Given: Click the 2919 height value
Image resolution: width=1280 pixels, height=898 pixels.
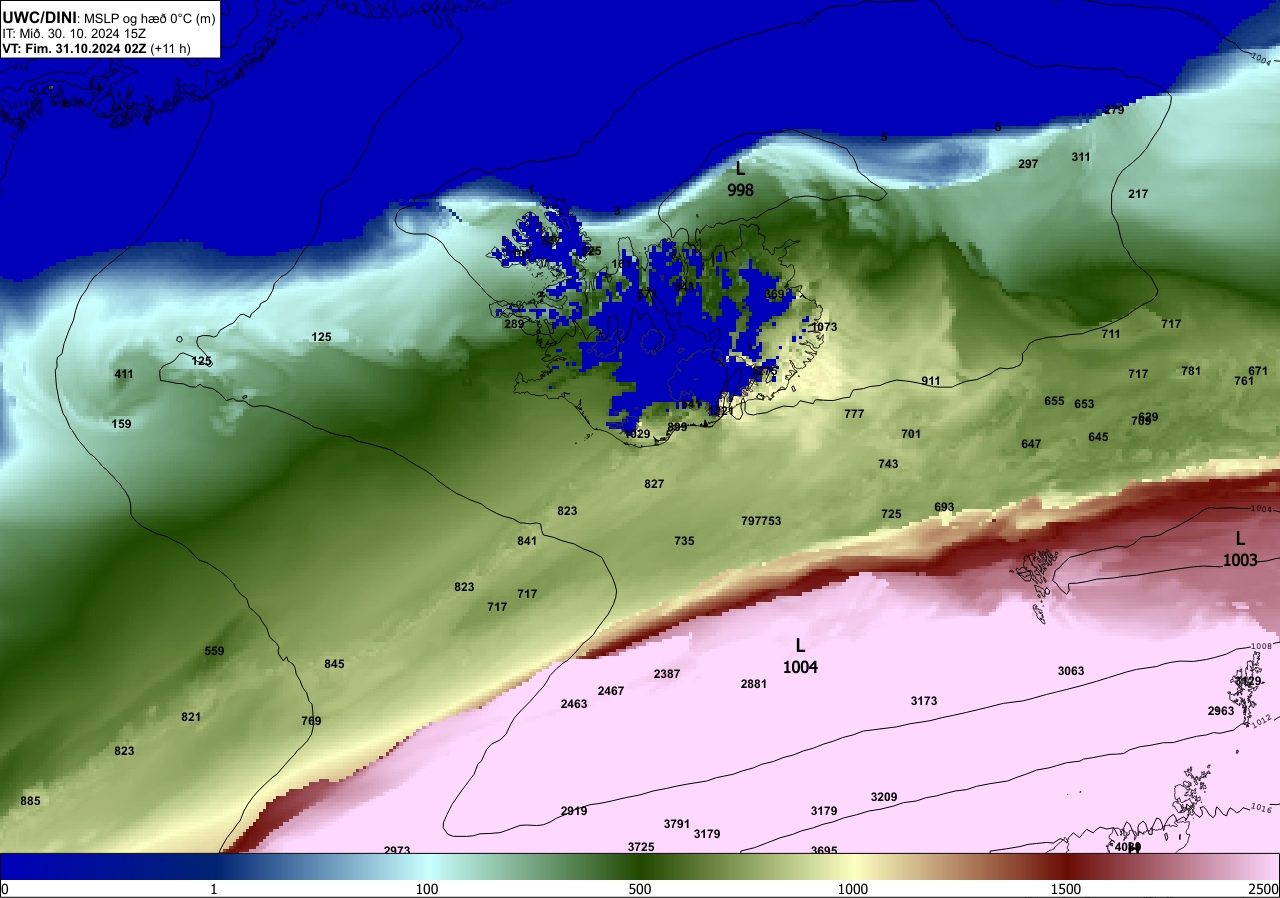Looking at the screenshot, I should [574, 811].
